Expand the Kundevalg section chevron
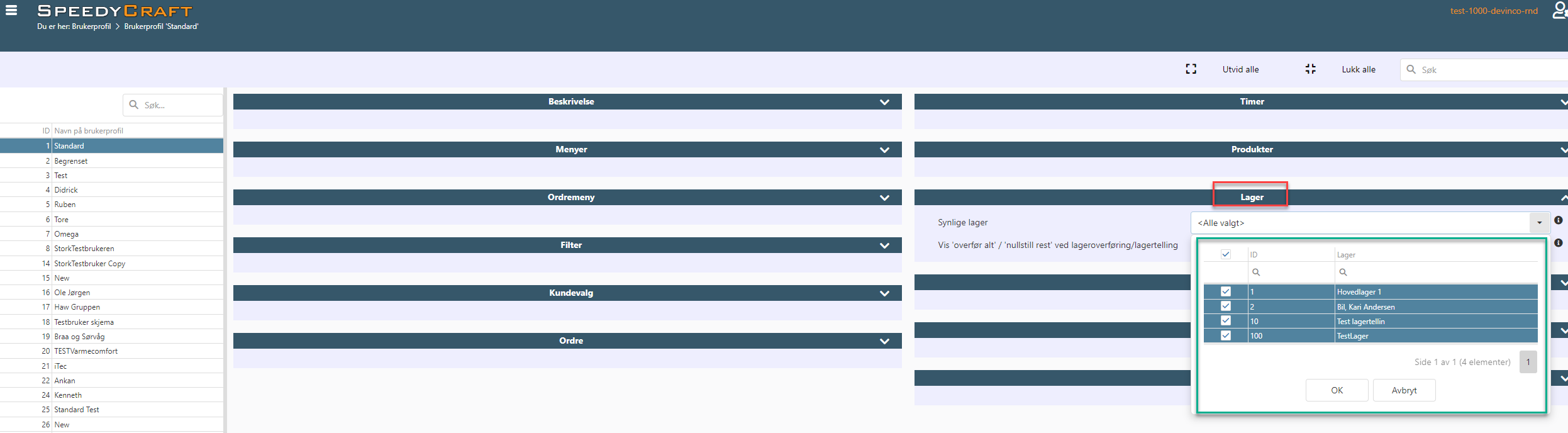Viewport: 1568px width, 433px height. pos(884,293)
